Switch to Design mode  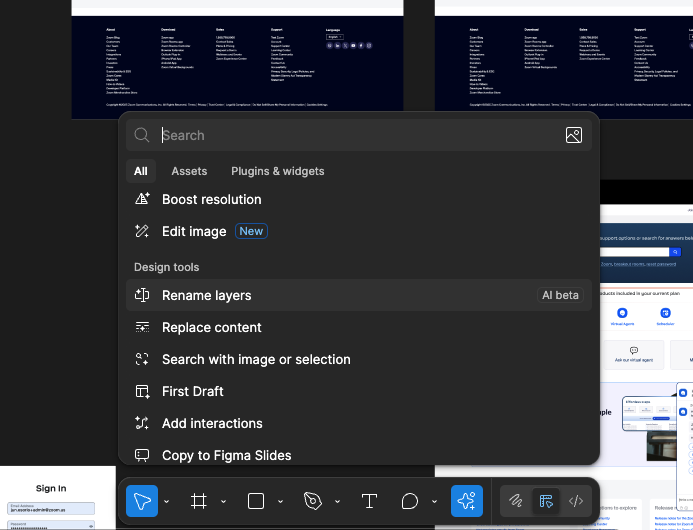coord(546,501)
